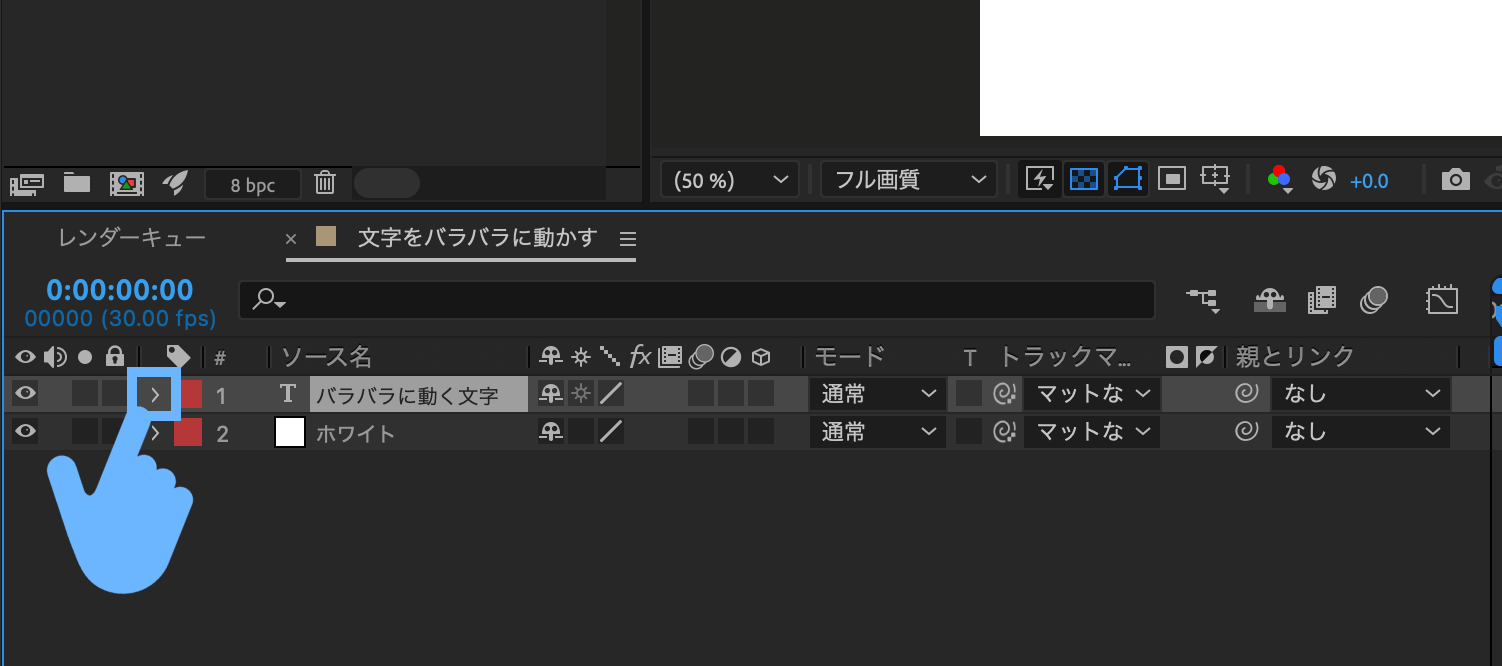Click the モード column header
Screen dimensions: 1502x666
tap(849, 356)
